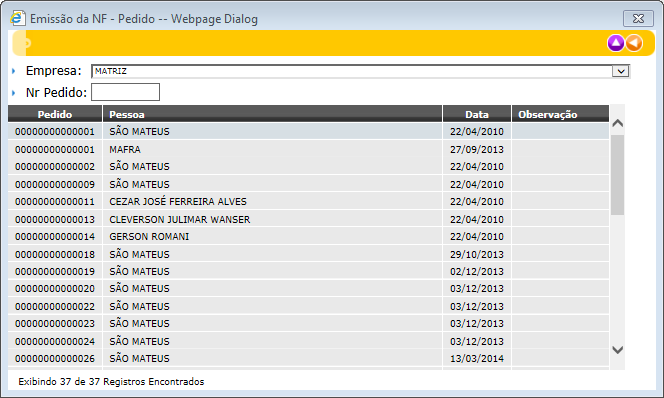This screenshot has height=398, width=664.
Task: Sort by the Pessoa column header
Action: point(272,114)
